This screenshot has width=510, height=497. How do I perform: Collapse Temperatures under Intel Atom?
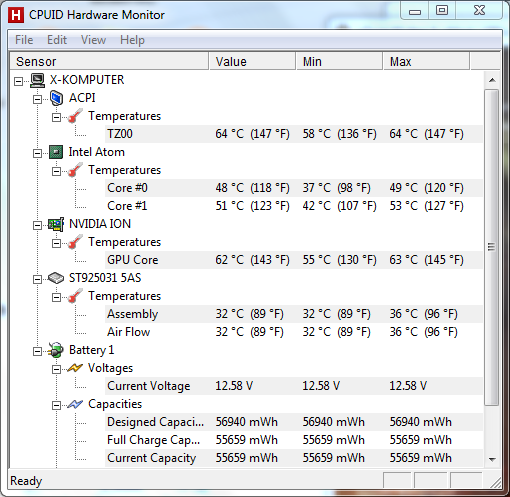(56, 171)
